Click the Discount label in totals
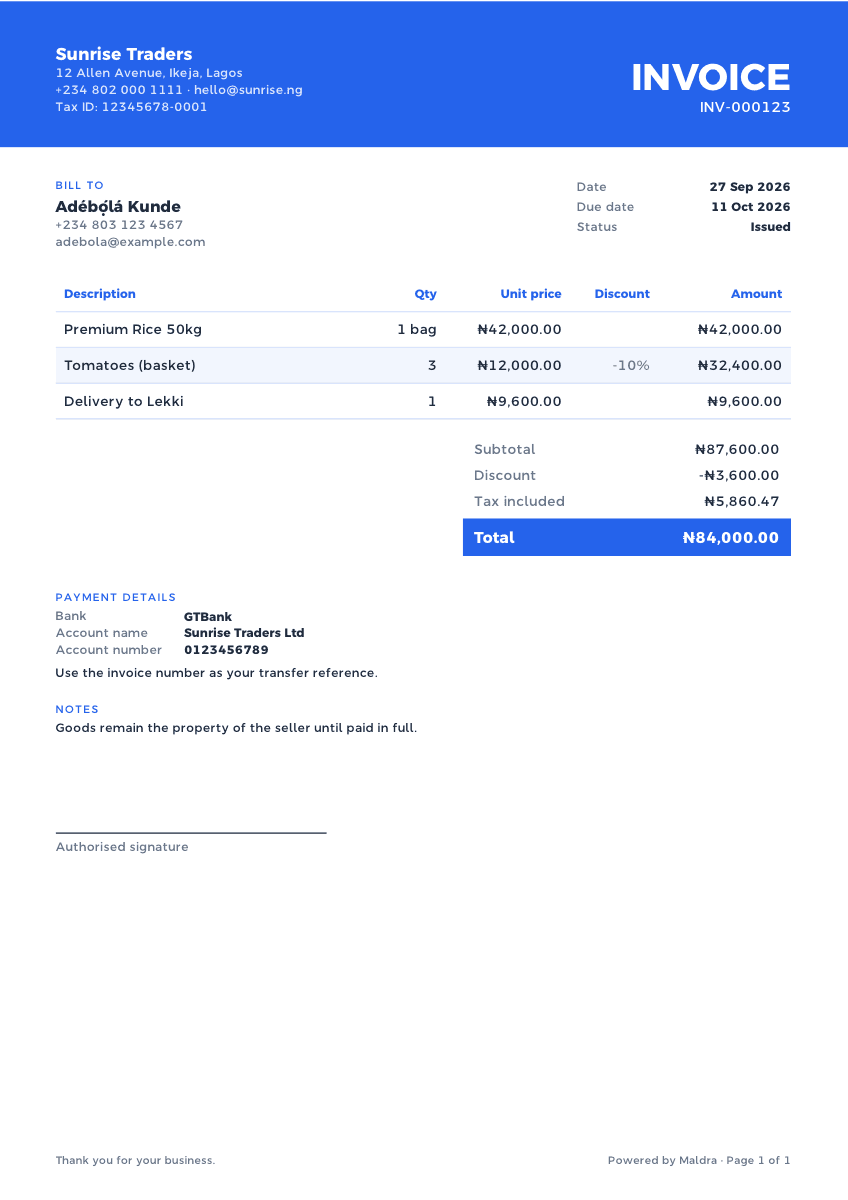 [x=505, y=475]
